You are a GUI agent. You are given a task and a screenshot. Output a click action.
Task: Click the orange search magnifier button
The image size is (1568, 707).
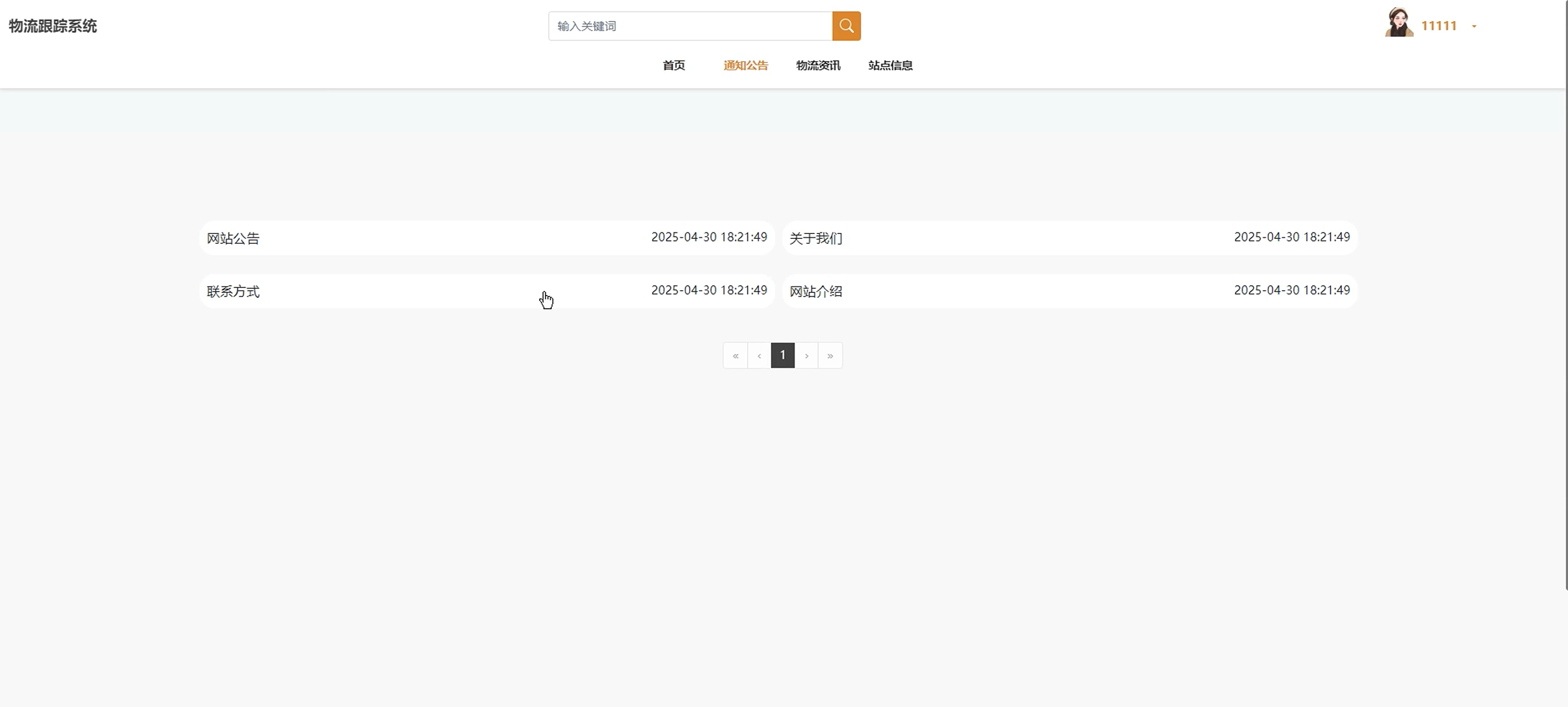(846, 26)
